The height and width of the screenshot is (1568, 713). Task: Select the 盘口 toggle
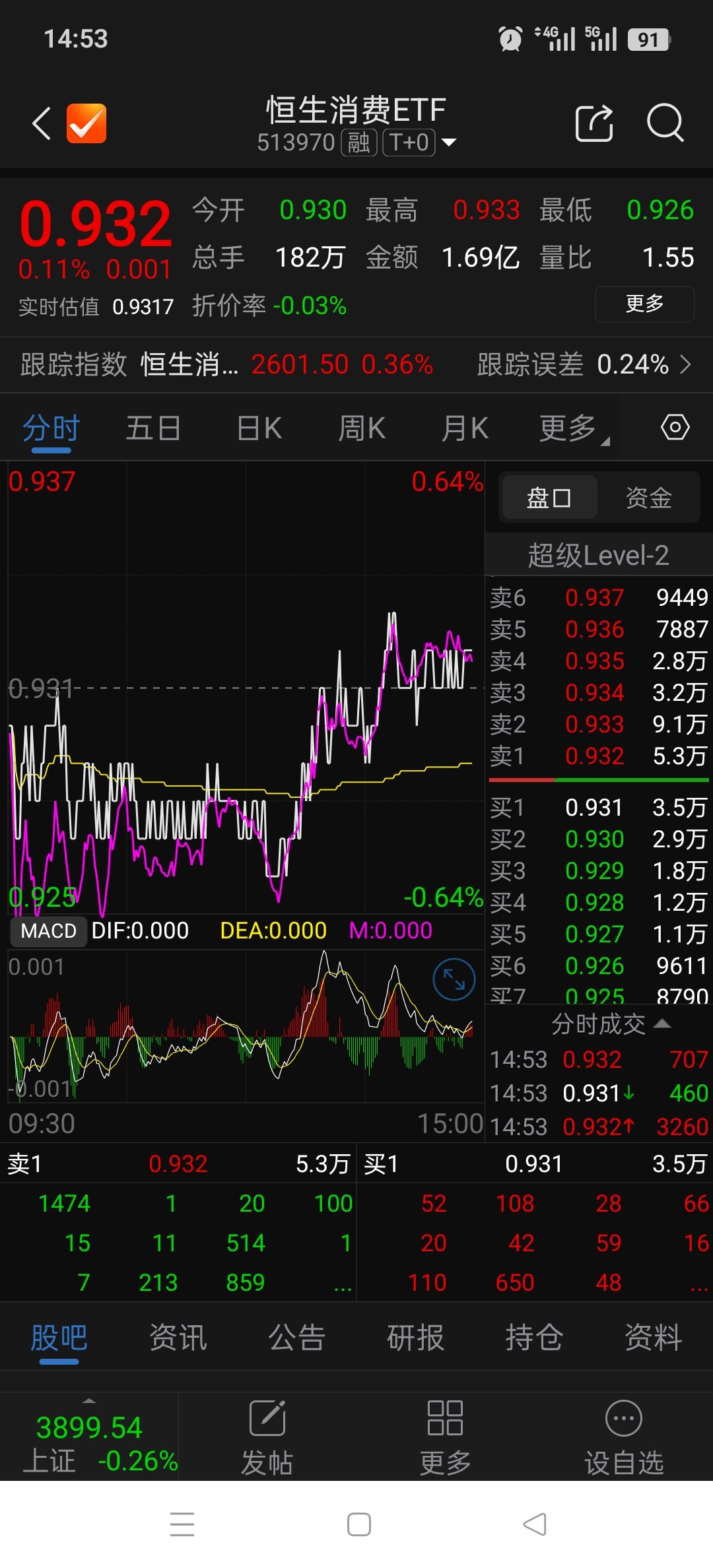(x=549, y=498)
